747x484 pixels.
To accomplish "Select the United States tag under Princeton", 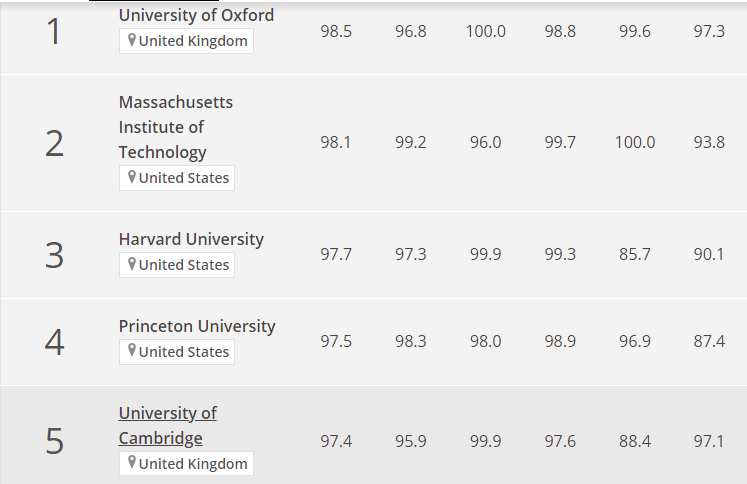I will [177, 352].
